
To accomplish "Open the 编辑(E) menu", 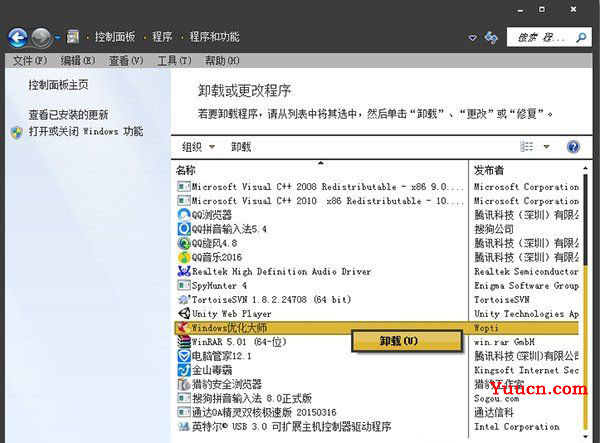I will (78, 60).
